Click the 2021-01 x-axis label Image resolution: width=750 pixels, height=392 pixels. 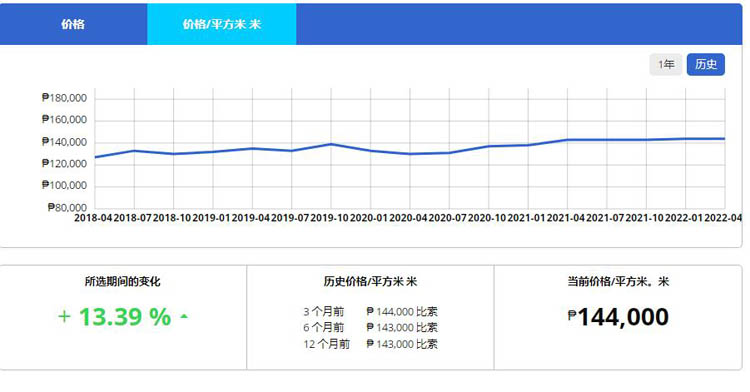[x=526, y=218]
